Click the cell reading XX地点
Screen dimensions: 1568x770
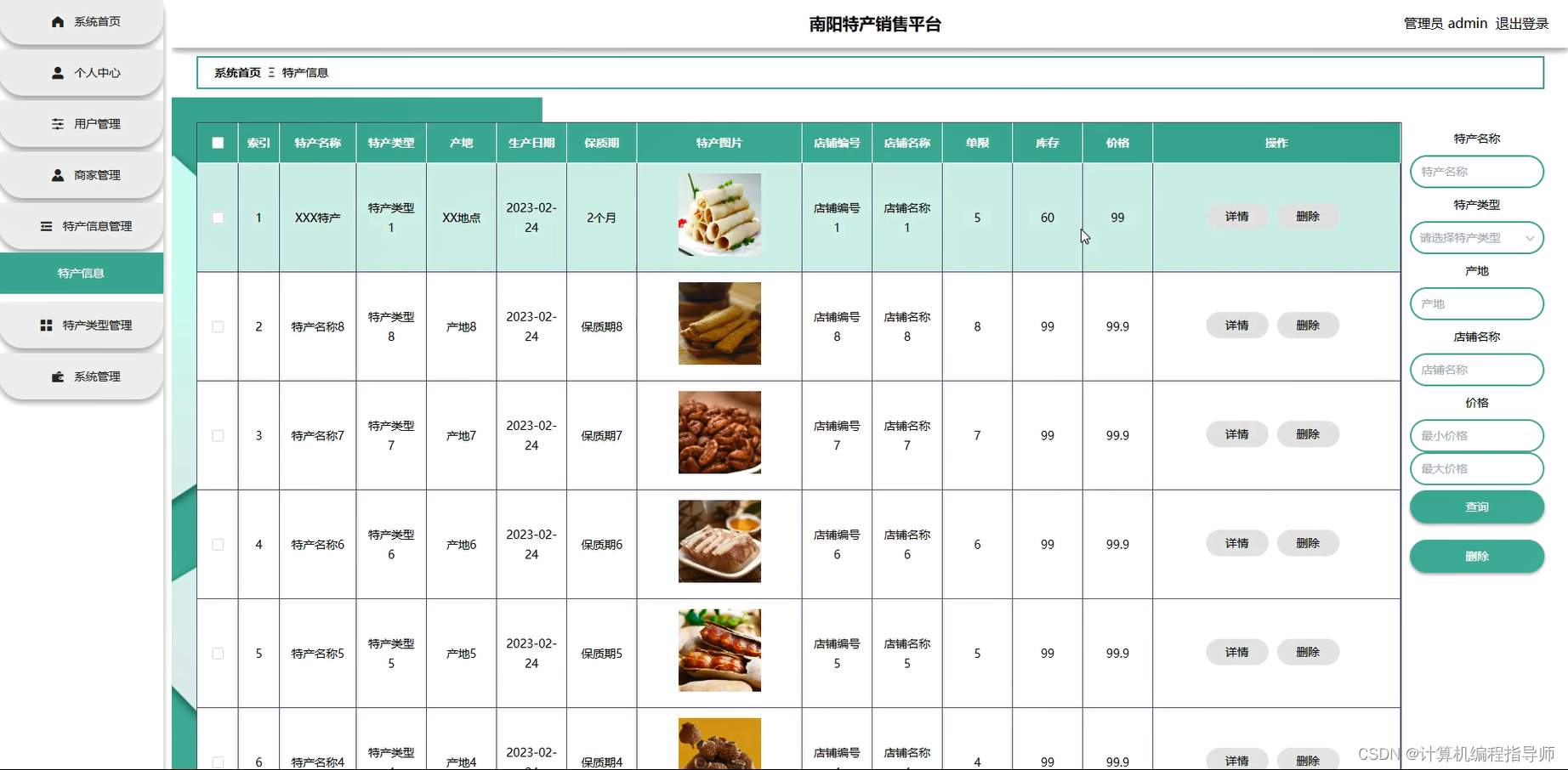[461, 218]
